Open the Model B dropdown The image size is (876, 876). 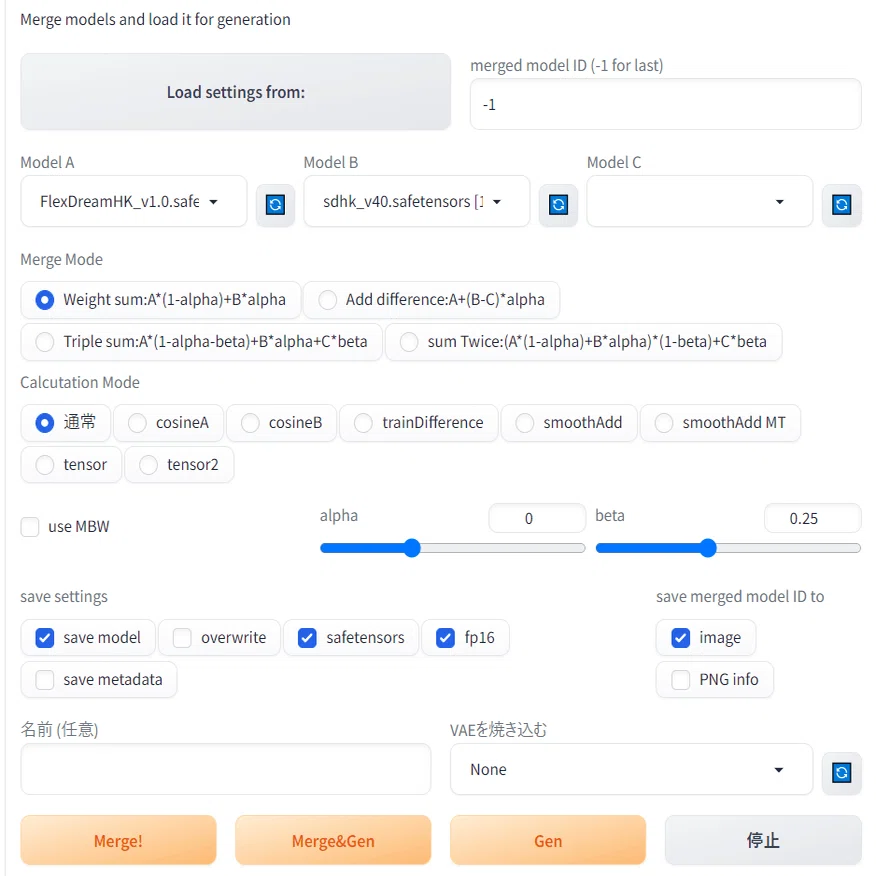(417, 202)
